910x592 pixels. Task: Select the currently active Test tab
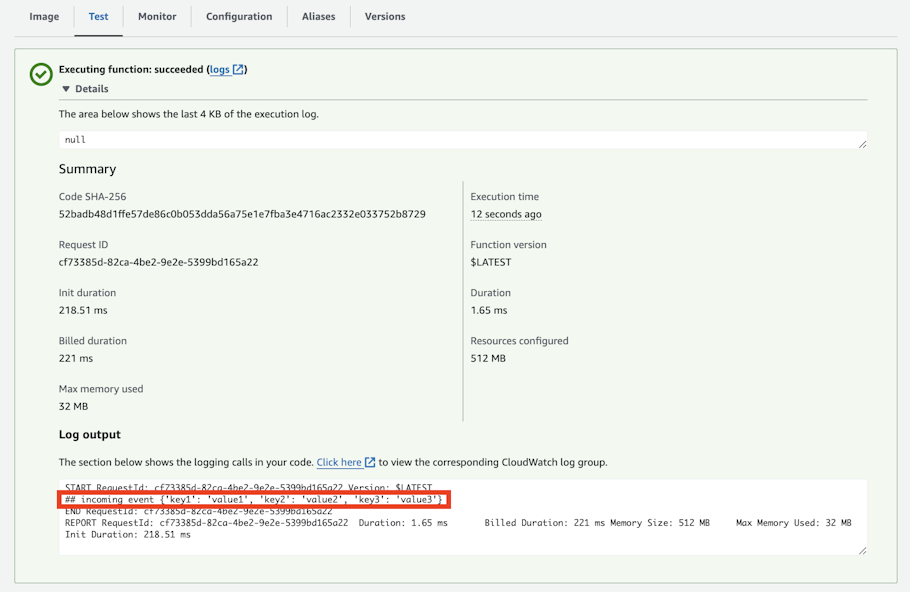(x=98, y=16)
